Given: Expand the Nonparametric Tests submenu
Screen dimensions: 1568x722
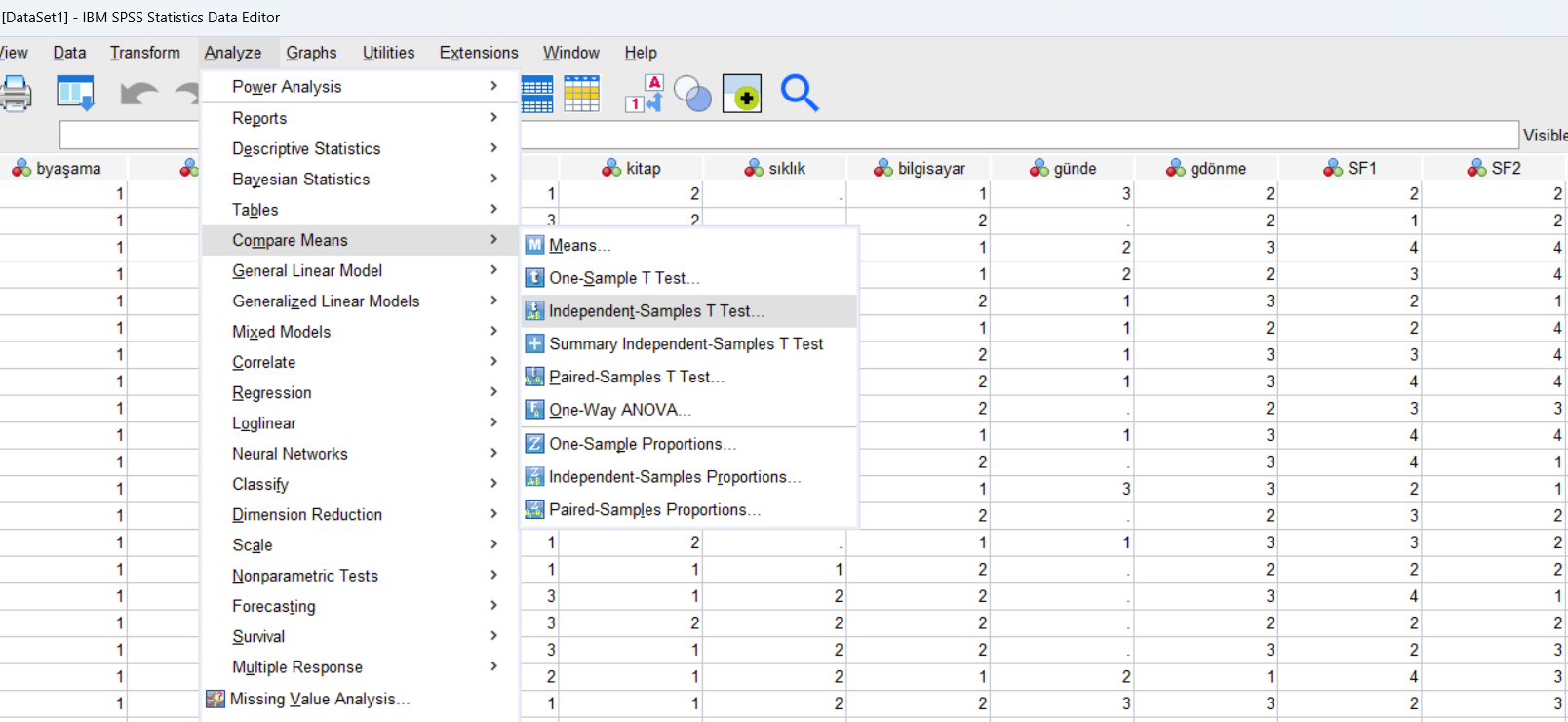Looking at the screenshot, I should pos(304,576).
